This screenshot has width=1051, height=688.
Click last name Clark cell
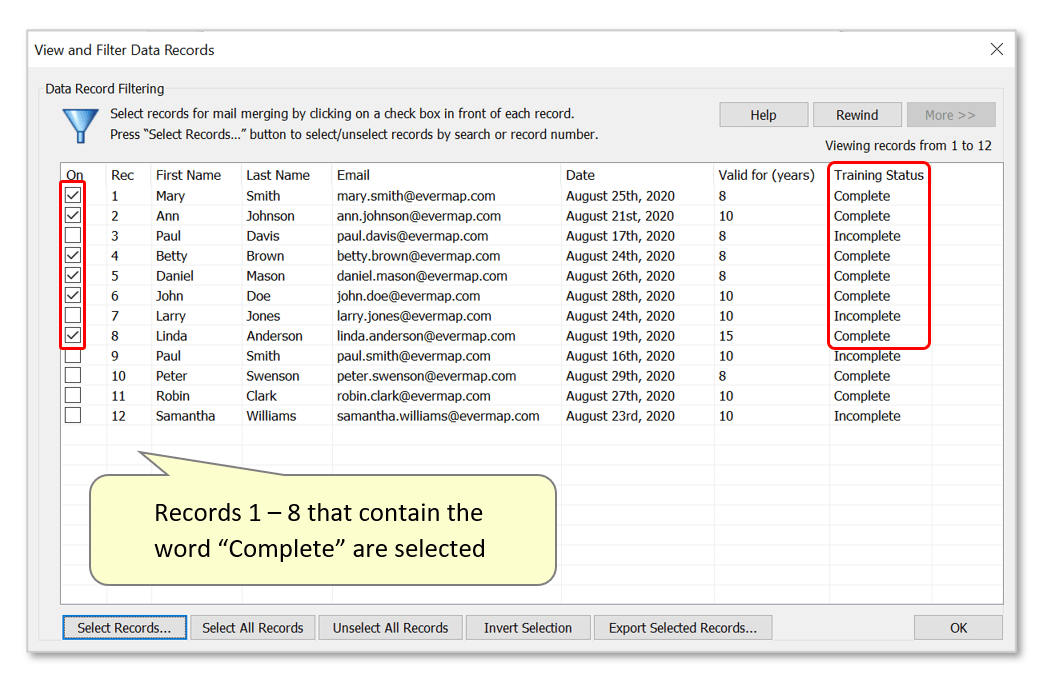coord(261,396)
